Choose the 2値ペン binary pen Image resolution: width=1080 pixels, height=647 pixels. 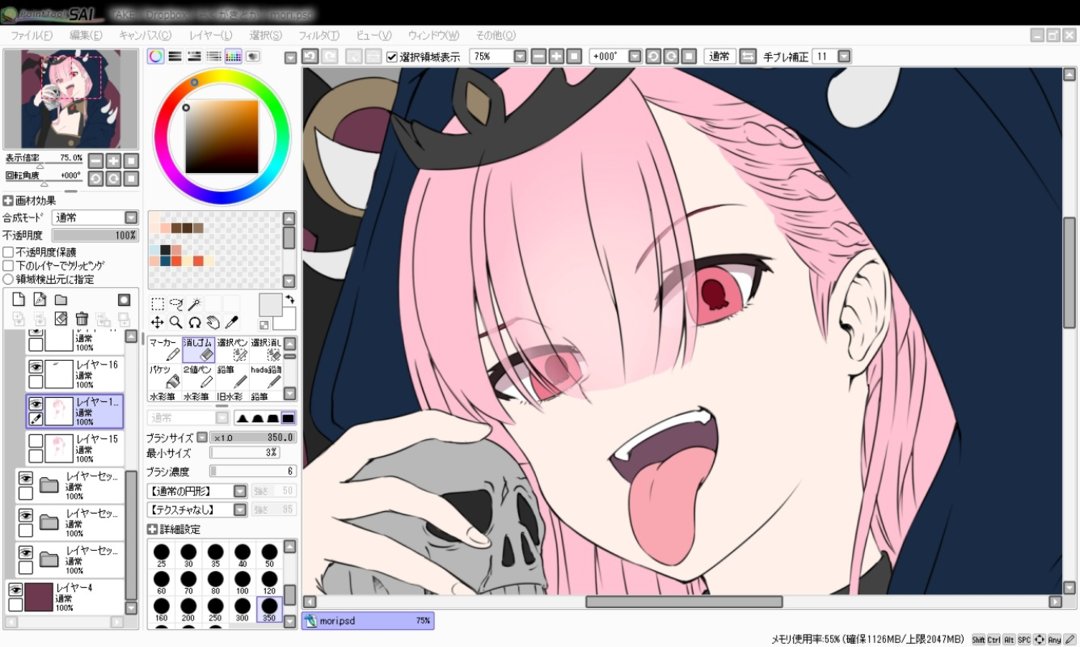click(198, 376)
